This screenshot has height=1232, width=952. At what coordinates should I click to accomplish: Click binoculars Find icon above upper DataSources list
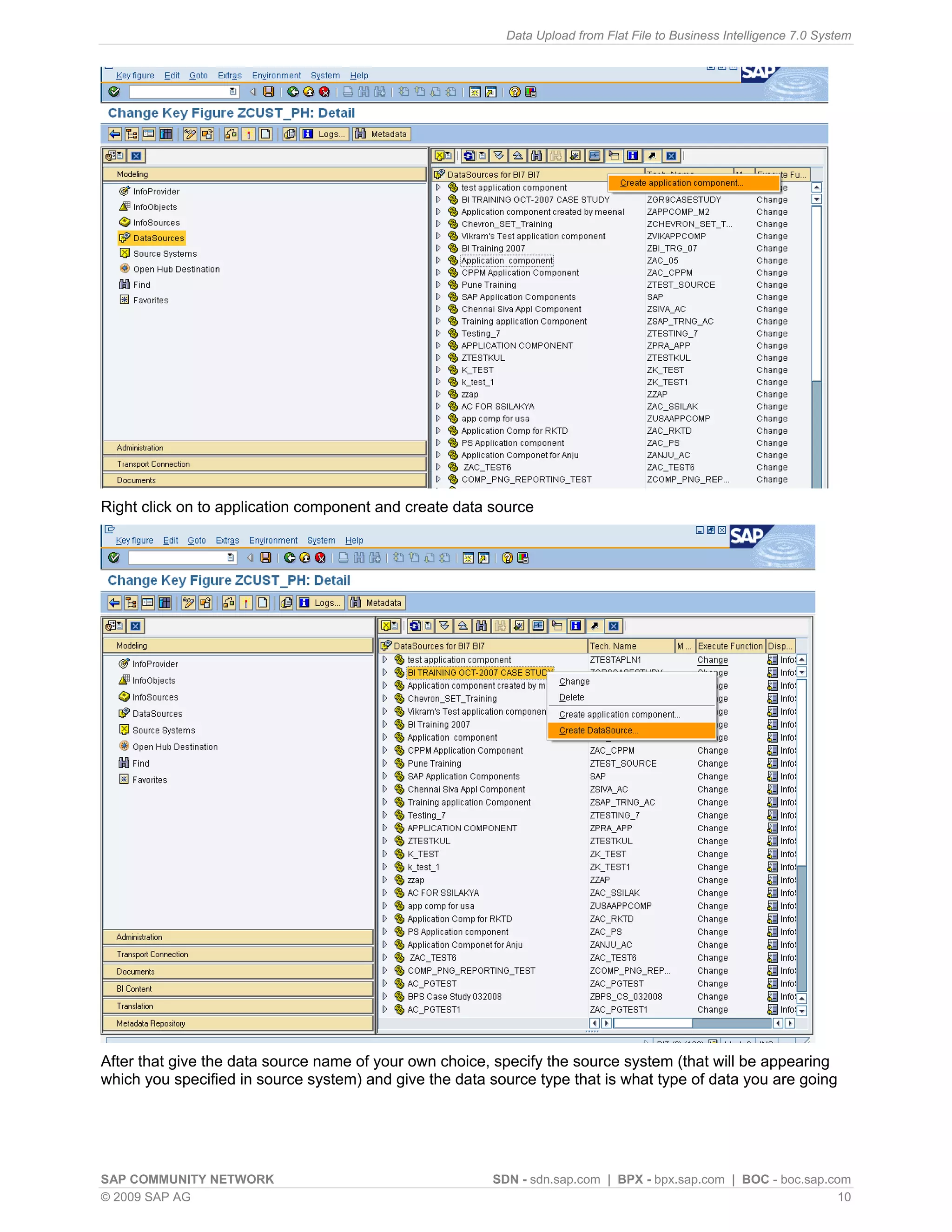coord(536,156)
